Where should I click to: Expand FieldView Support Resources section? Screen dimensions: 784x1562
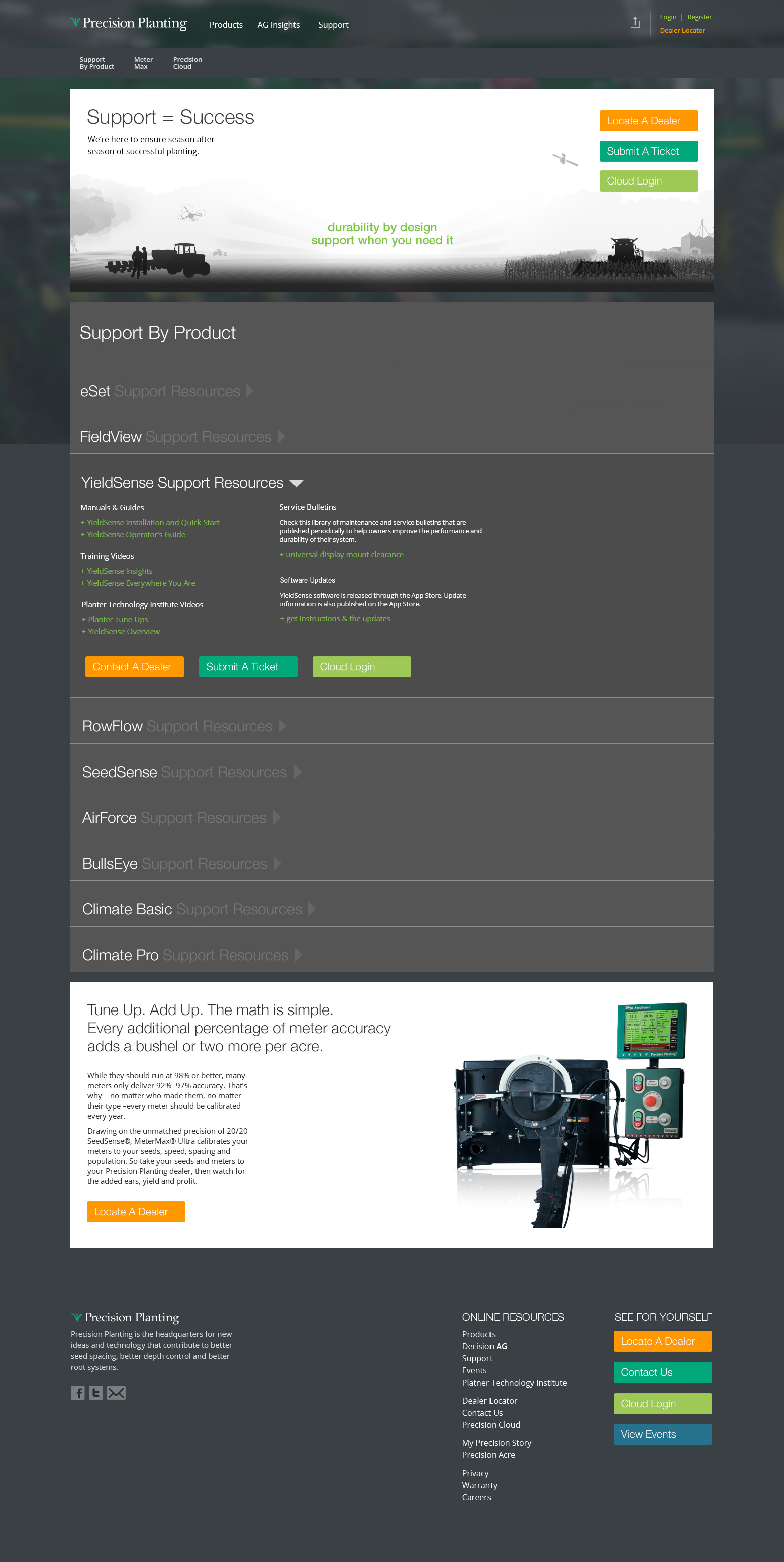tap(182, 436)
